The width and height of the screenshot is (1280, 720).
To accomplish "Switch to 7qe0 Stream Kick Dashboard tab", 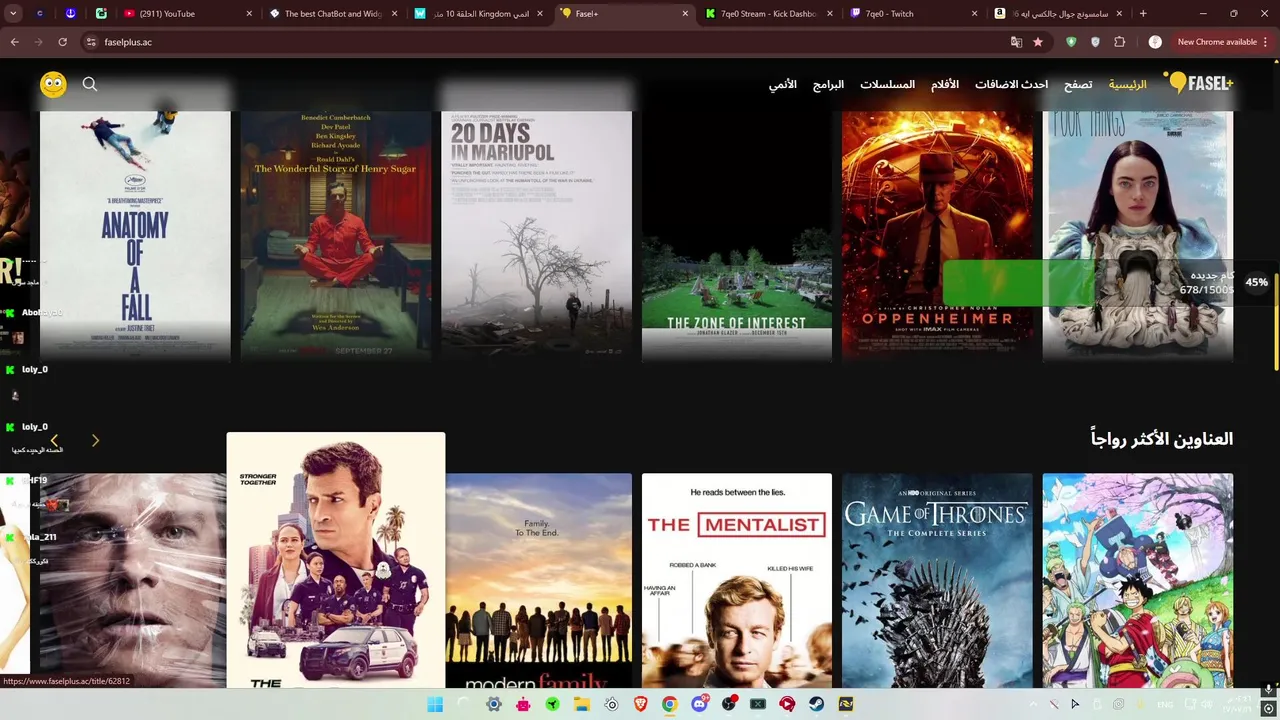I will coord(768,14).
